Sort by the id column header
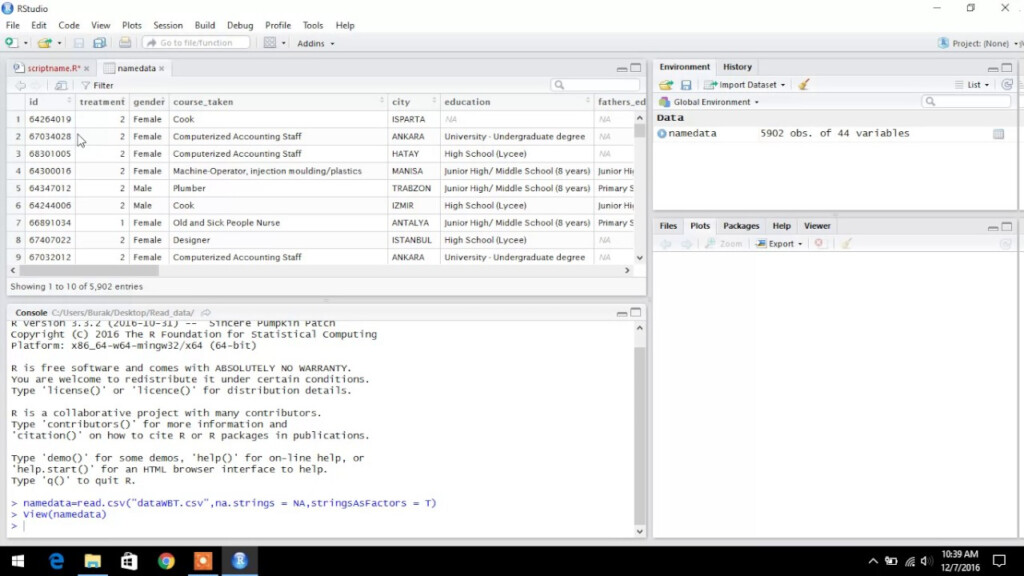 (50, 102)
